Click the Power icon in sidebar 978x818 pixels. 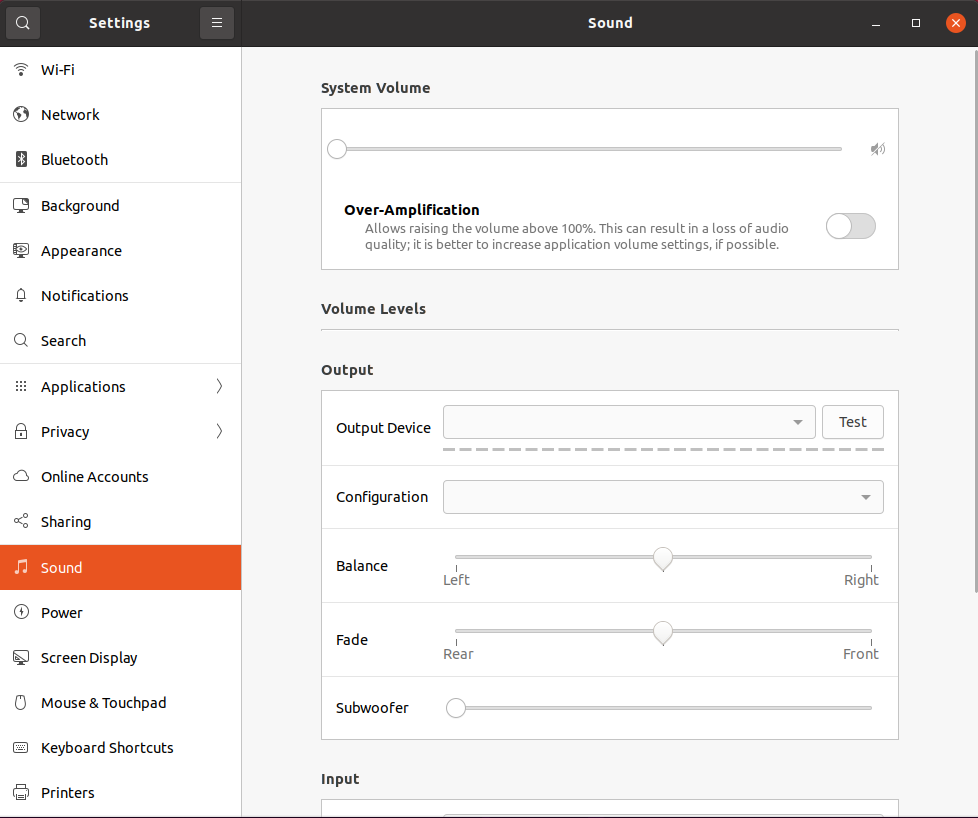click(x=21, y=612)
